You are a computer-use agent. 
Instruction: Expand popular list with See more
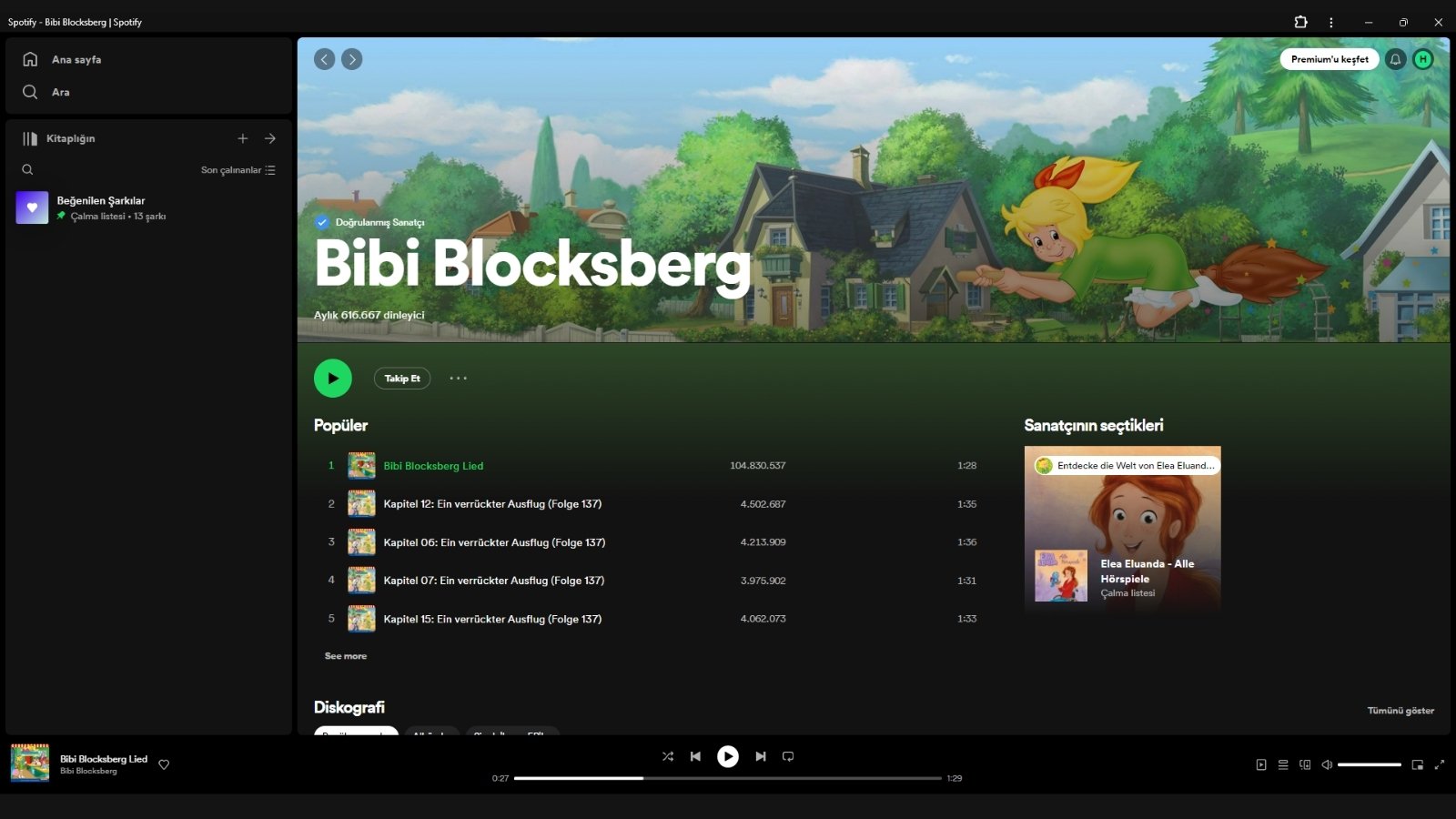tap(346, 656)
